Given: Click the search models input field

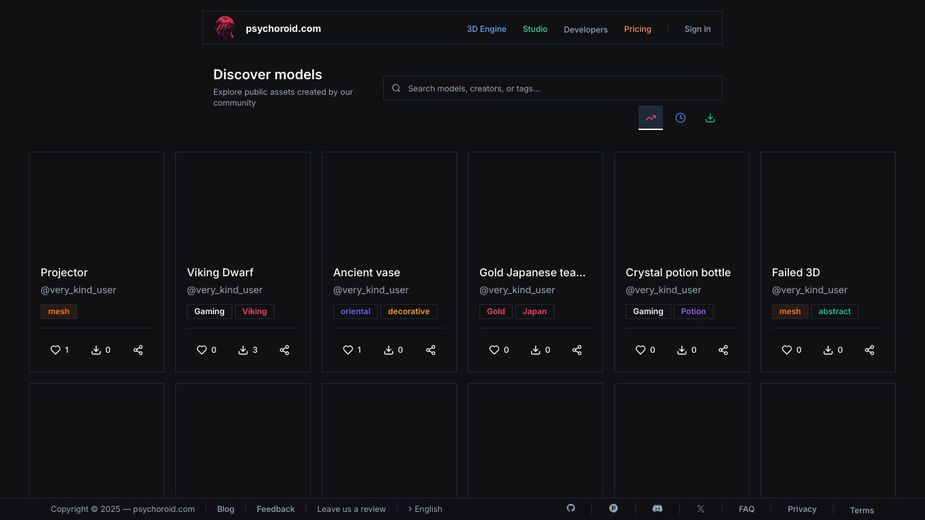Looking at the screenshot, I should point(560,88).
